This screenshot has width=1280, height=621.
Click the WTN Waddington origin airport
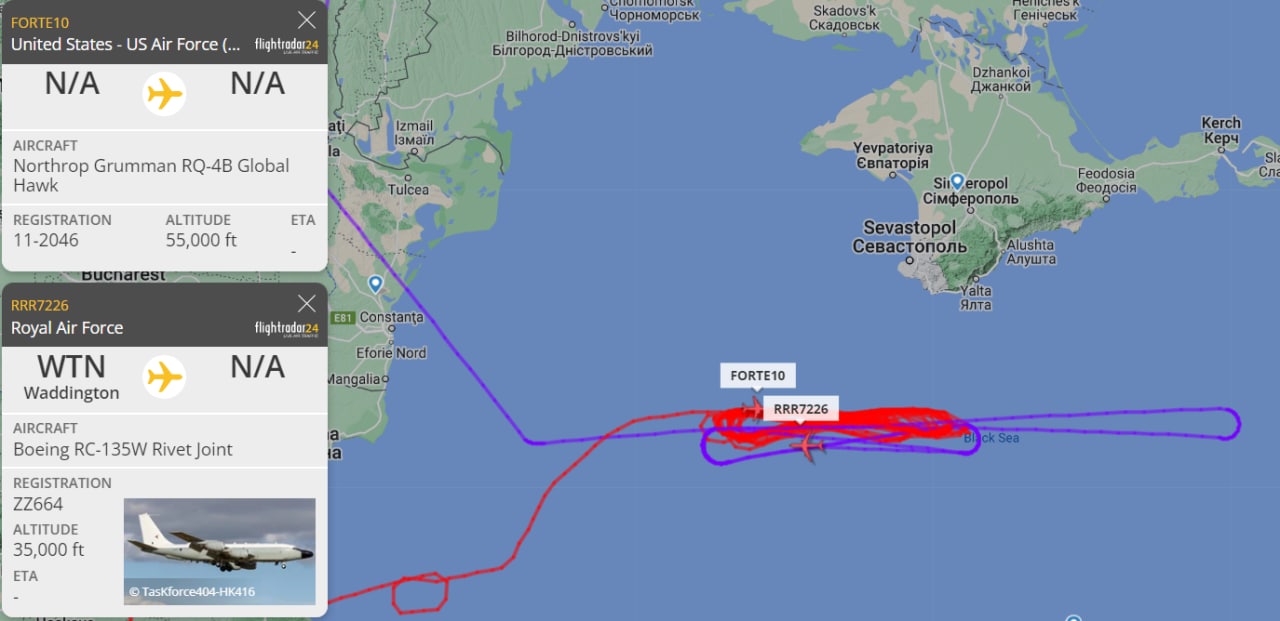click(71, 377)
